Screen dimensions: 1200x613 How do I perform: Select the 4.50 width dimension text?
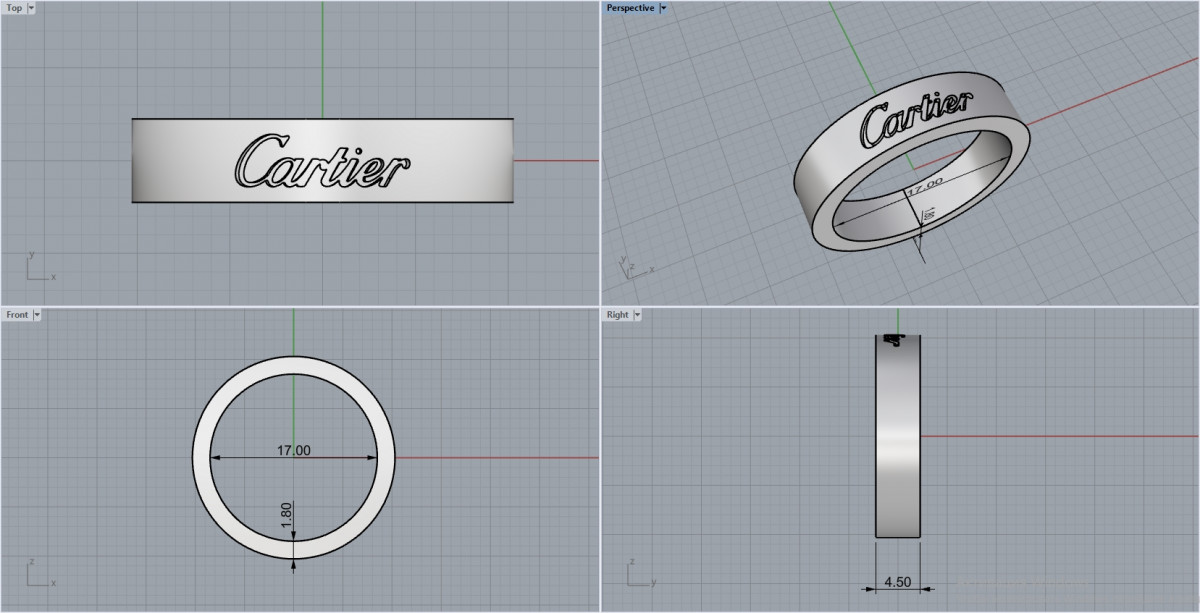coord(897,582)
